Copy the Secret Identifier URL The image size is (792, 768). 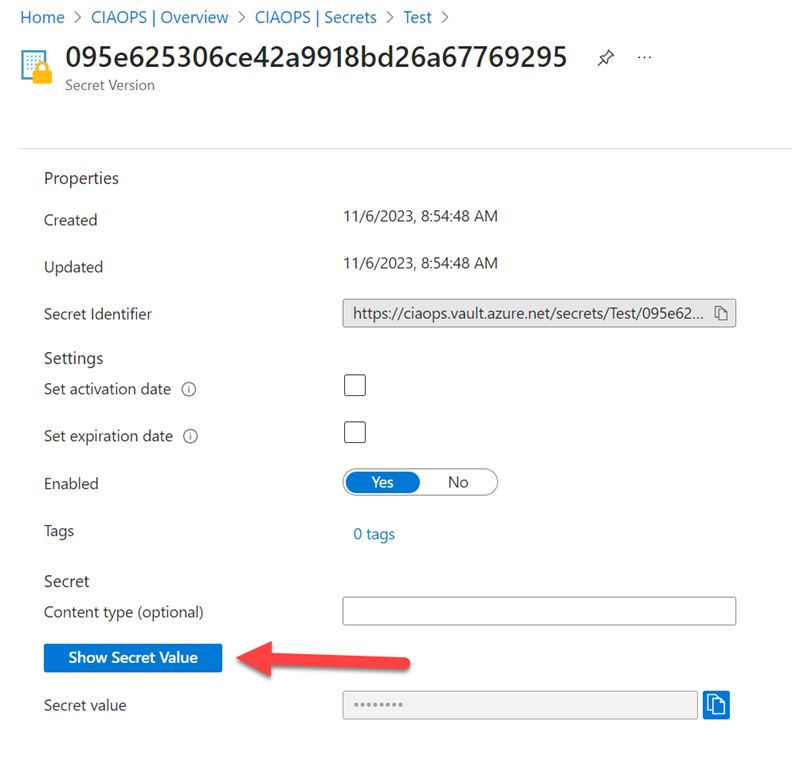pyautogui.click(x=721, y=314)
